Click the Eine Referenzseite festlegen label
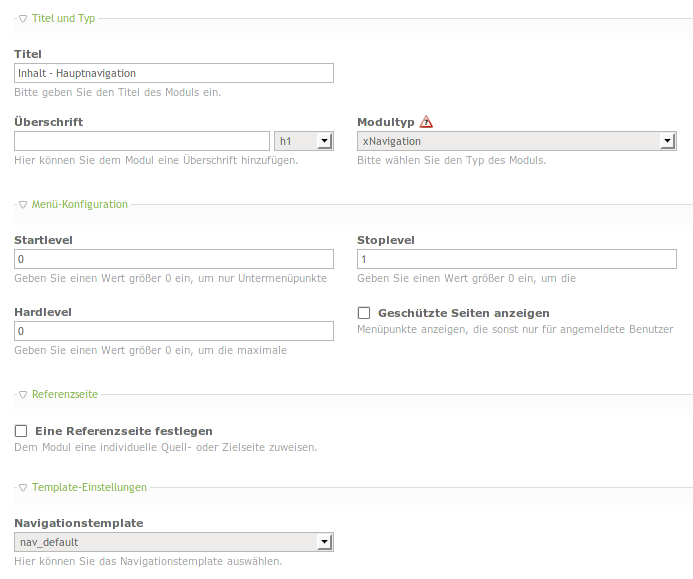The width and height of the screenshot is (693, 579). [x=123, y=431]
